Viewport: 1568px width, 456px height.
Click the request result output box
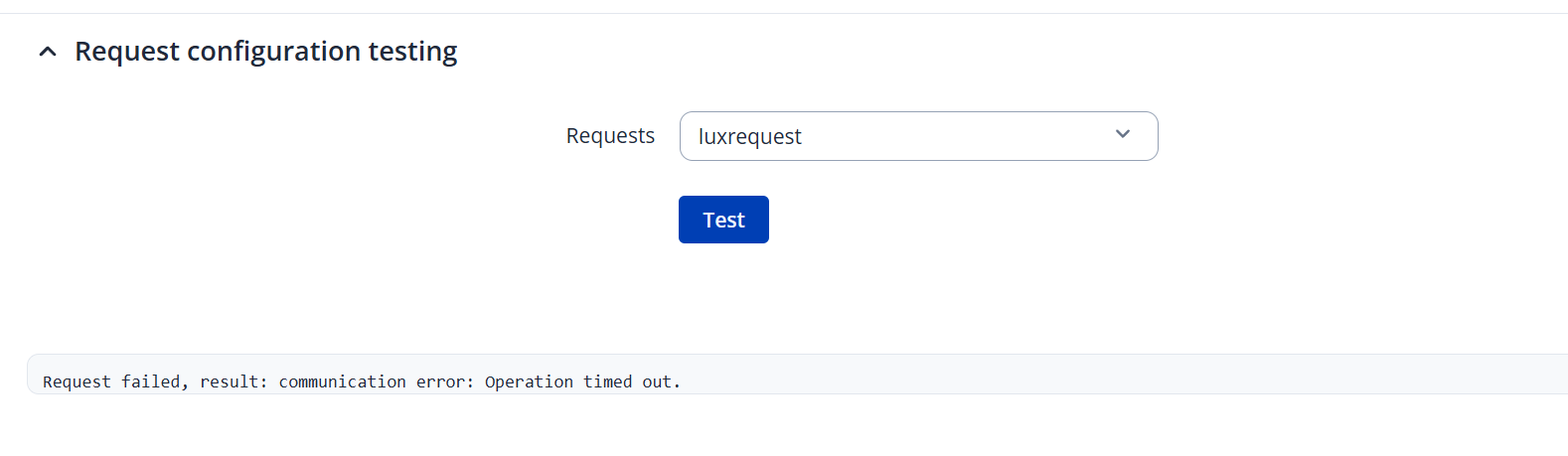[x=795, y=375]
